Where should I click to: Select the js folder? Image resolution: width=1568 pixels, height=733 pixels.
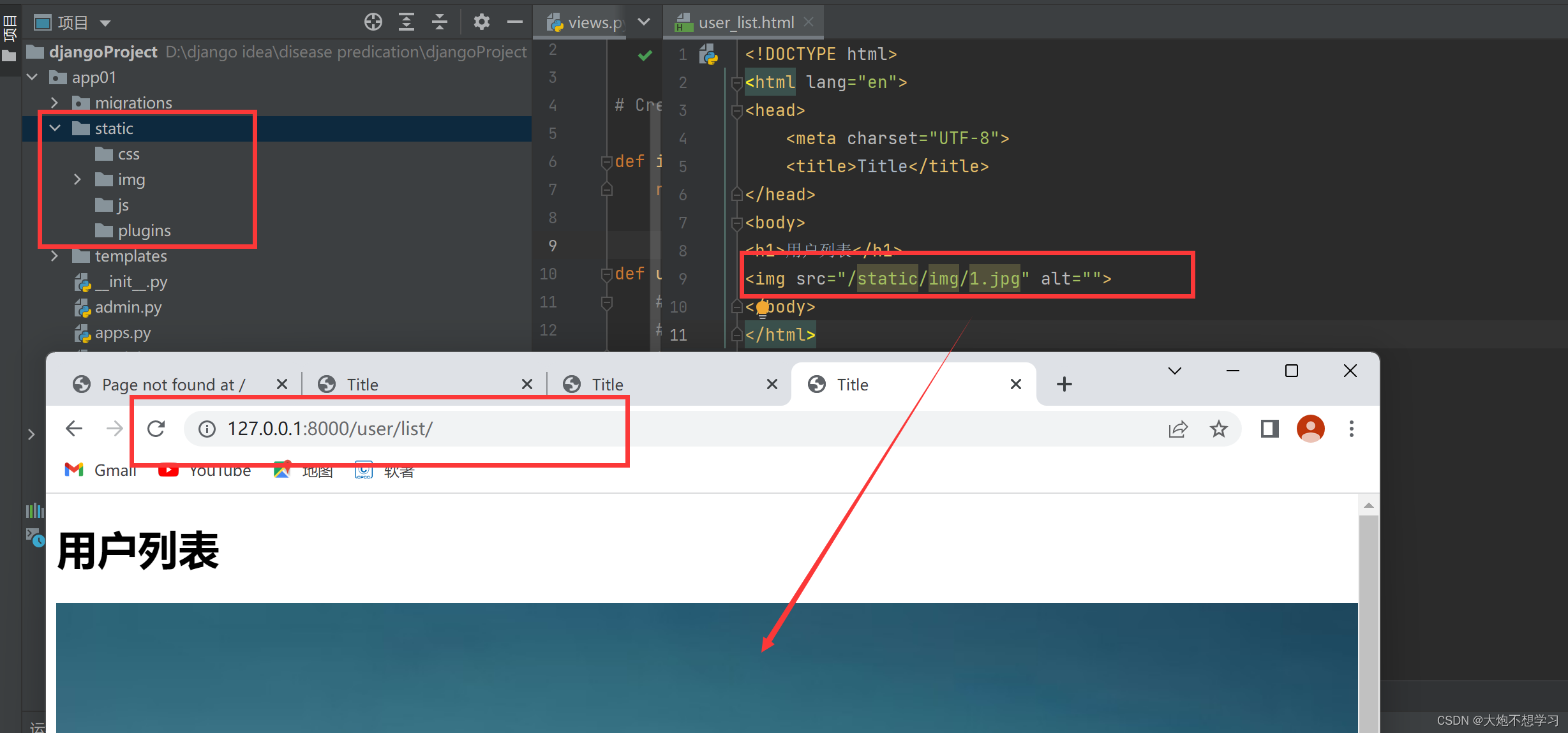coord(112,205)
